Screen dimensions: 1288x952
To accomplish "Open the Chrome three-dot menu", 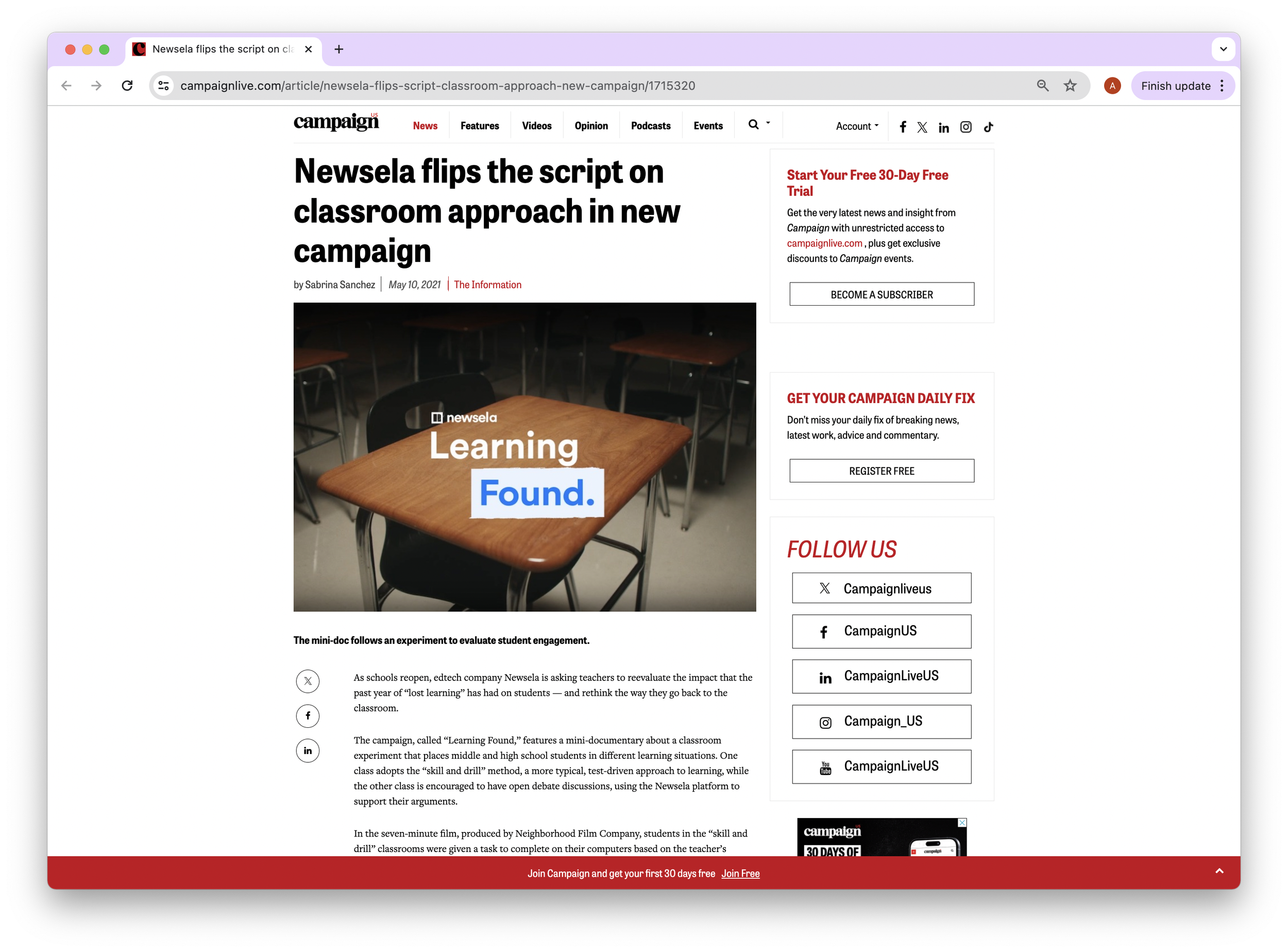I will click(x=1222, y=86).
